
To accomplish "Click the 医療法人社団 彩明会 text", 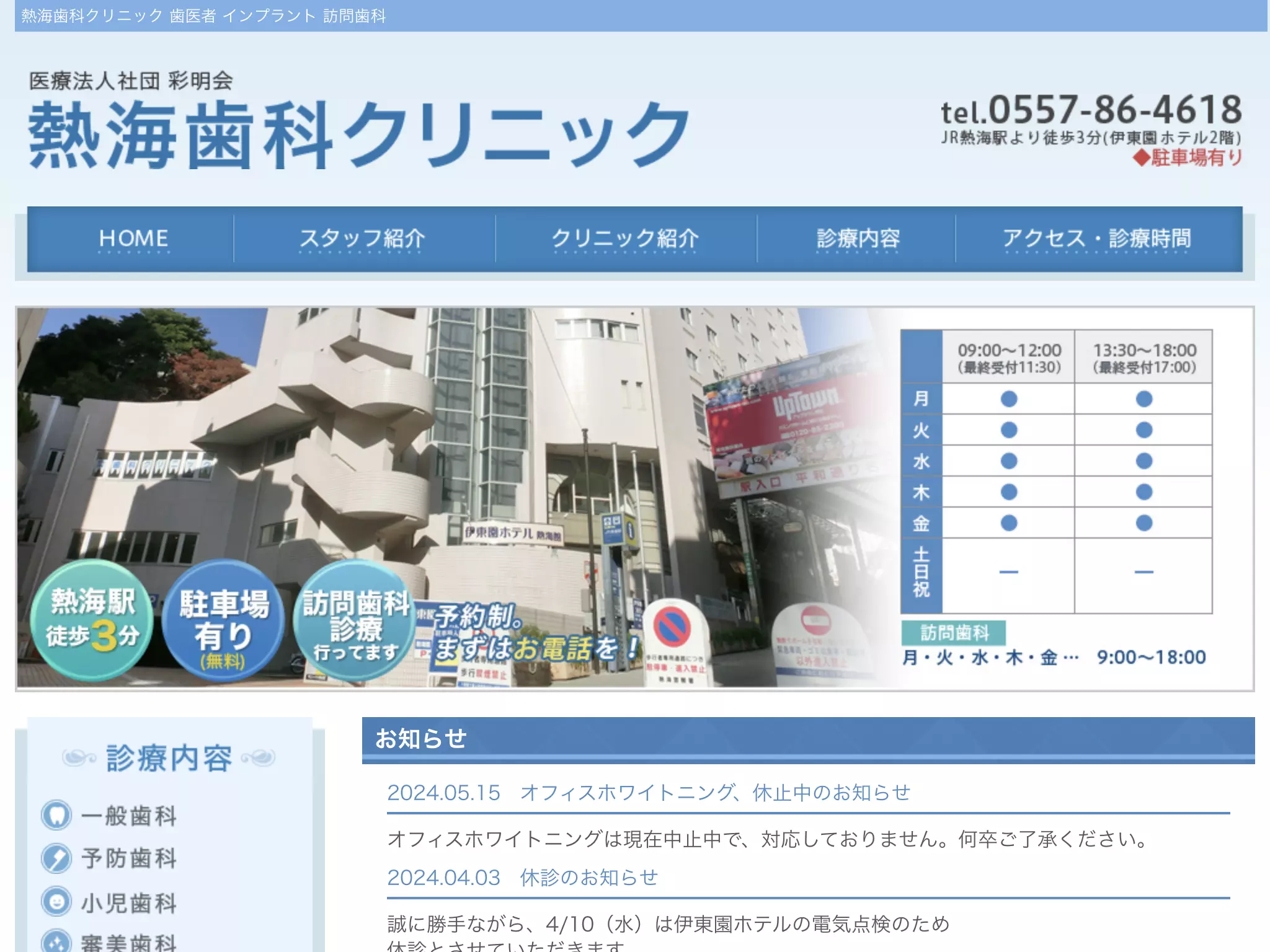I will [131, 81].
